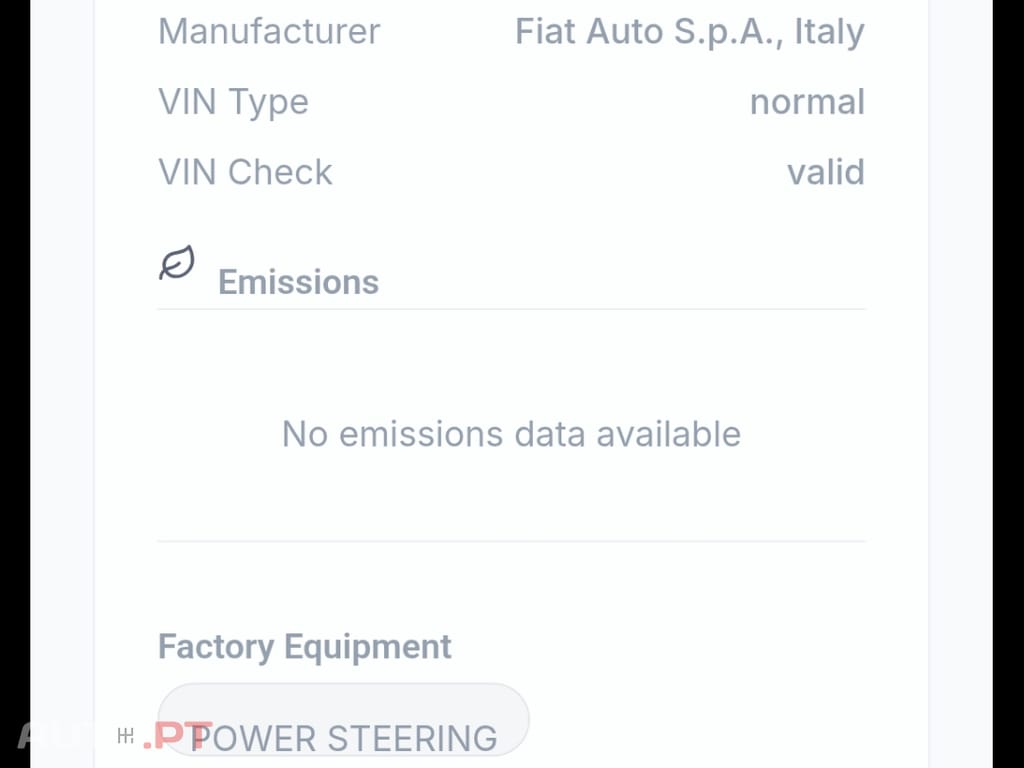Select the gearbox icon near POWER STEERING
The image size is (1024, 768).
126,734
